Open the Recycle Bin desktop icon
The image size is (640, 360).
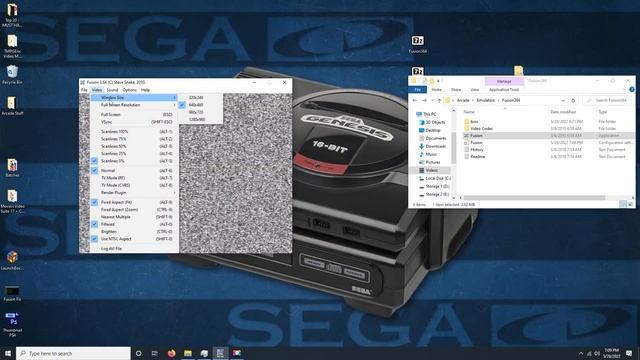12,74
